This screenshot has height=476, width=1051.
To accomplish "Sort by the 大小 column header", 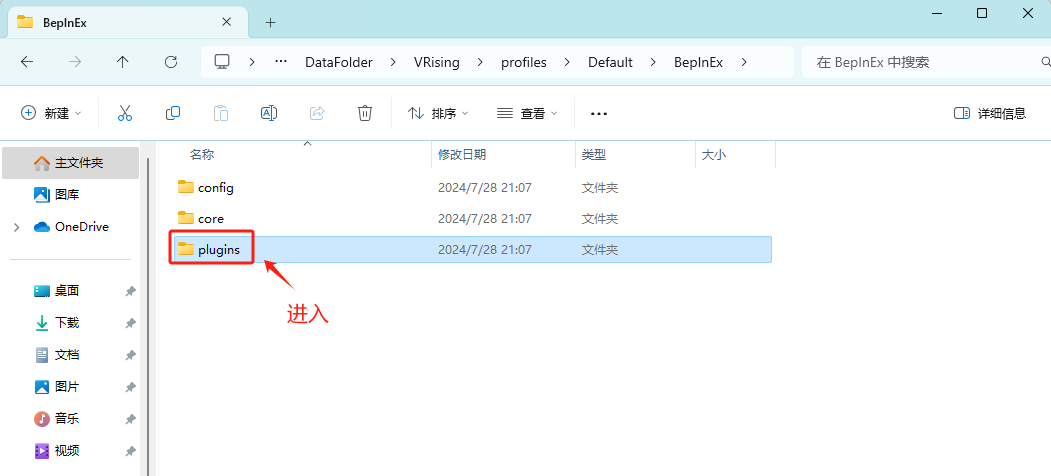I will pos(713,155).
